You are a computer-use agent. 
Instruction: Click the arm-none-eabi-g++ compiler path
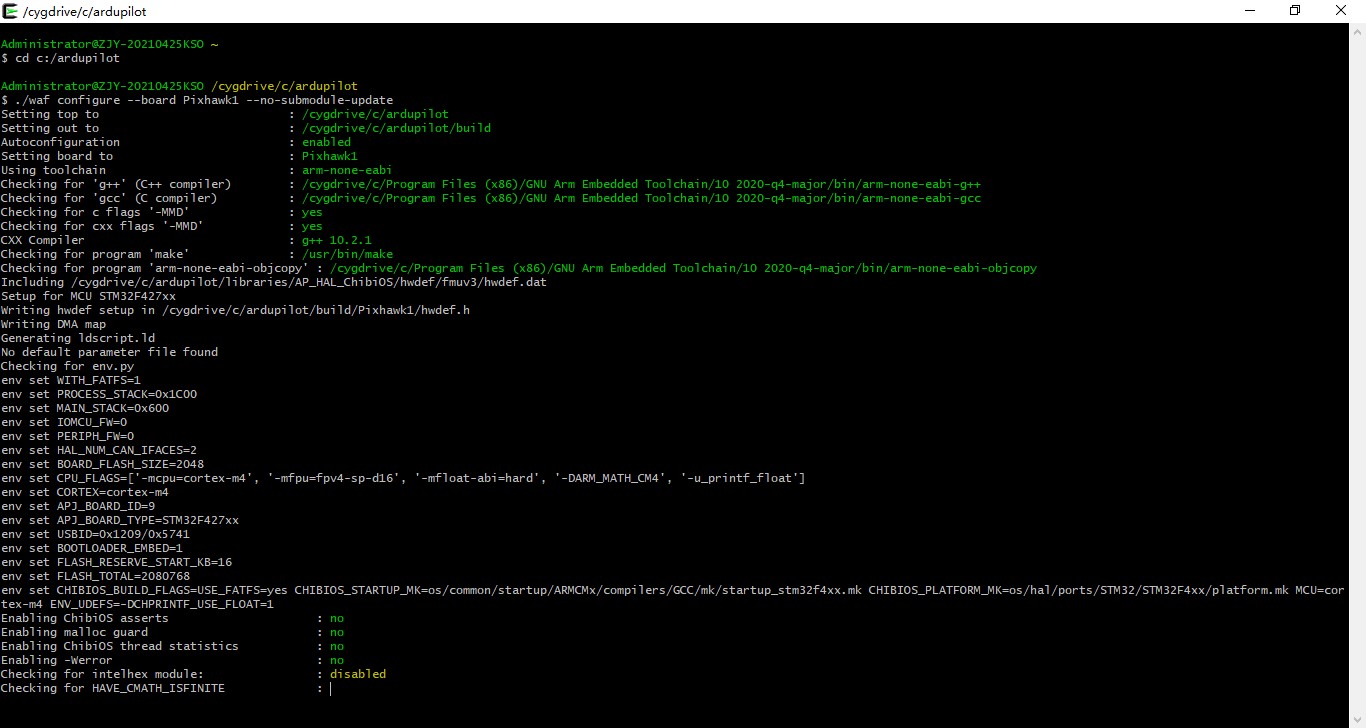pyautogui.click(x=641, y=184)
